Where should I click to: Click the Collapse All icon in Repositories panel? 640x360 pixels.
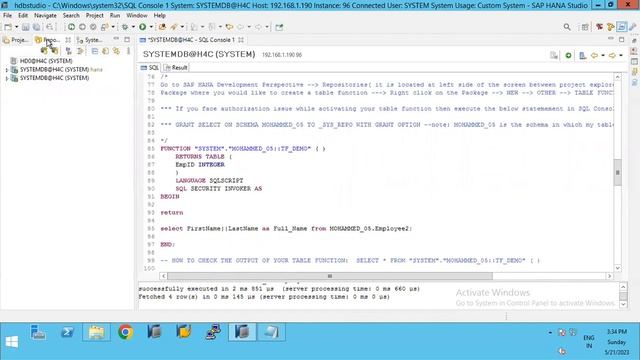[x=95, y=51]
